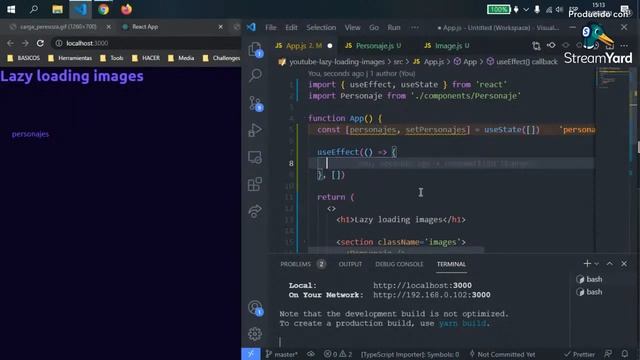The width and height of the screenshot is (640, 360).
Task: Open the Challenges bookmarks folder
Action: (x=222, y=58)
